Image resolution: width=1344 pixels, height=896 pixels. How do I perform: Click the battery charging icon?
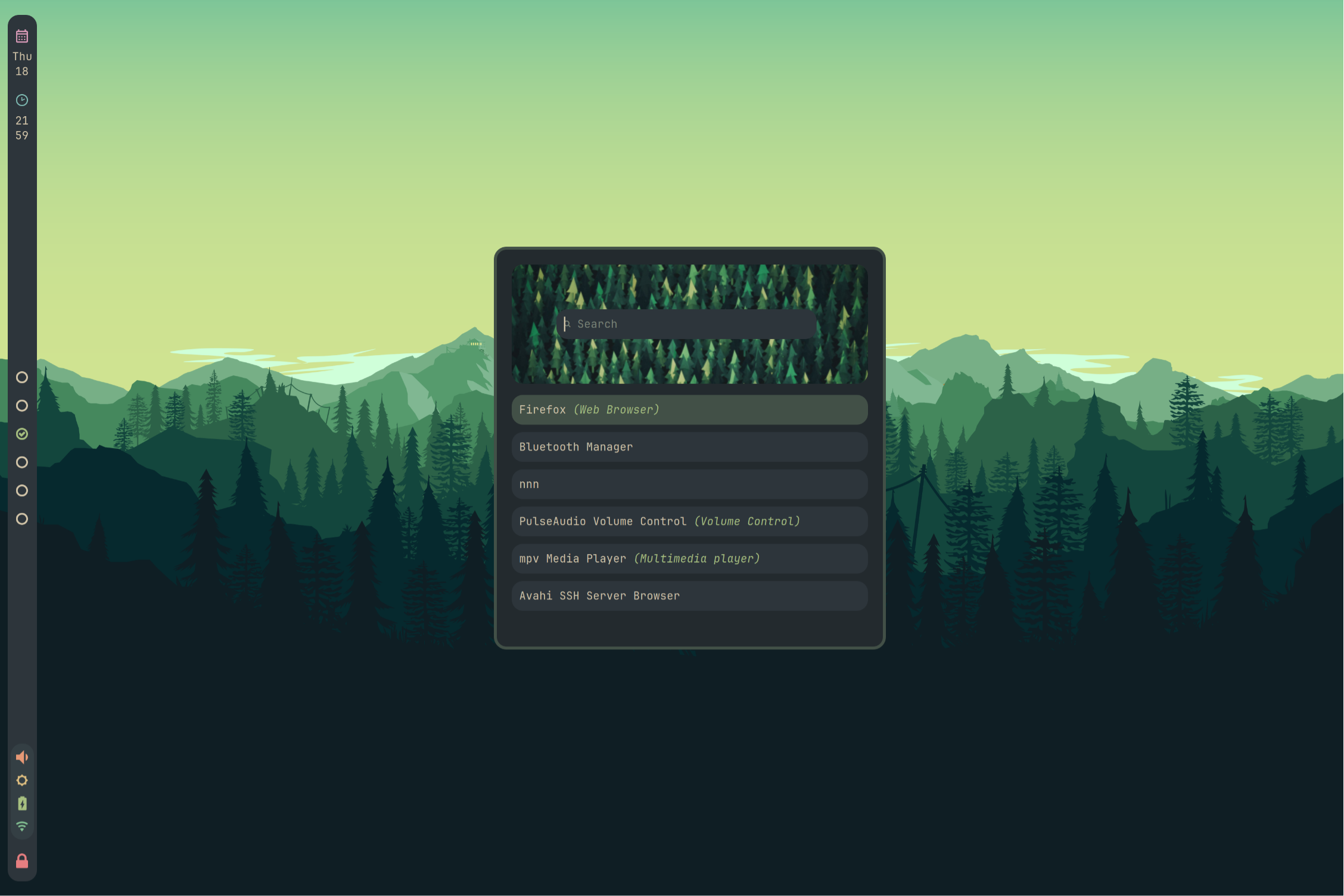[22, 804]
